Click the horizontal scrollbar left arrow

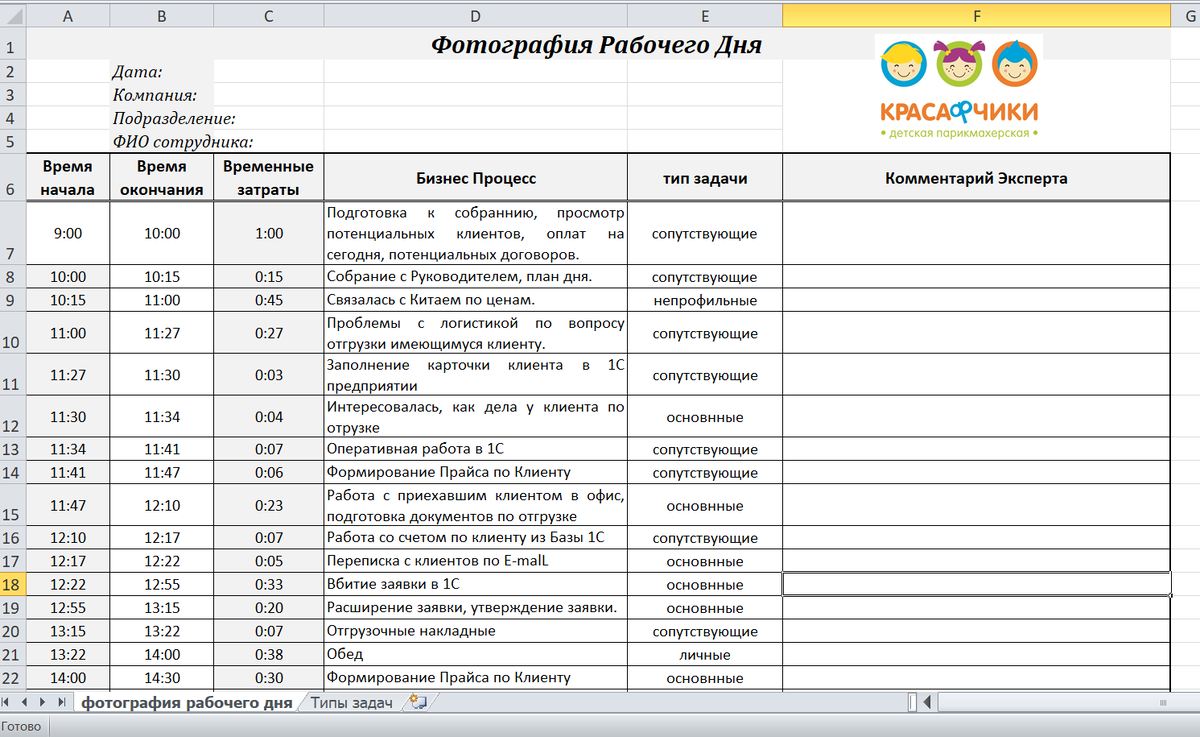click(928, 703)
